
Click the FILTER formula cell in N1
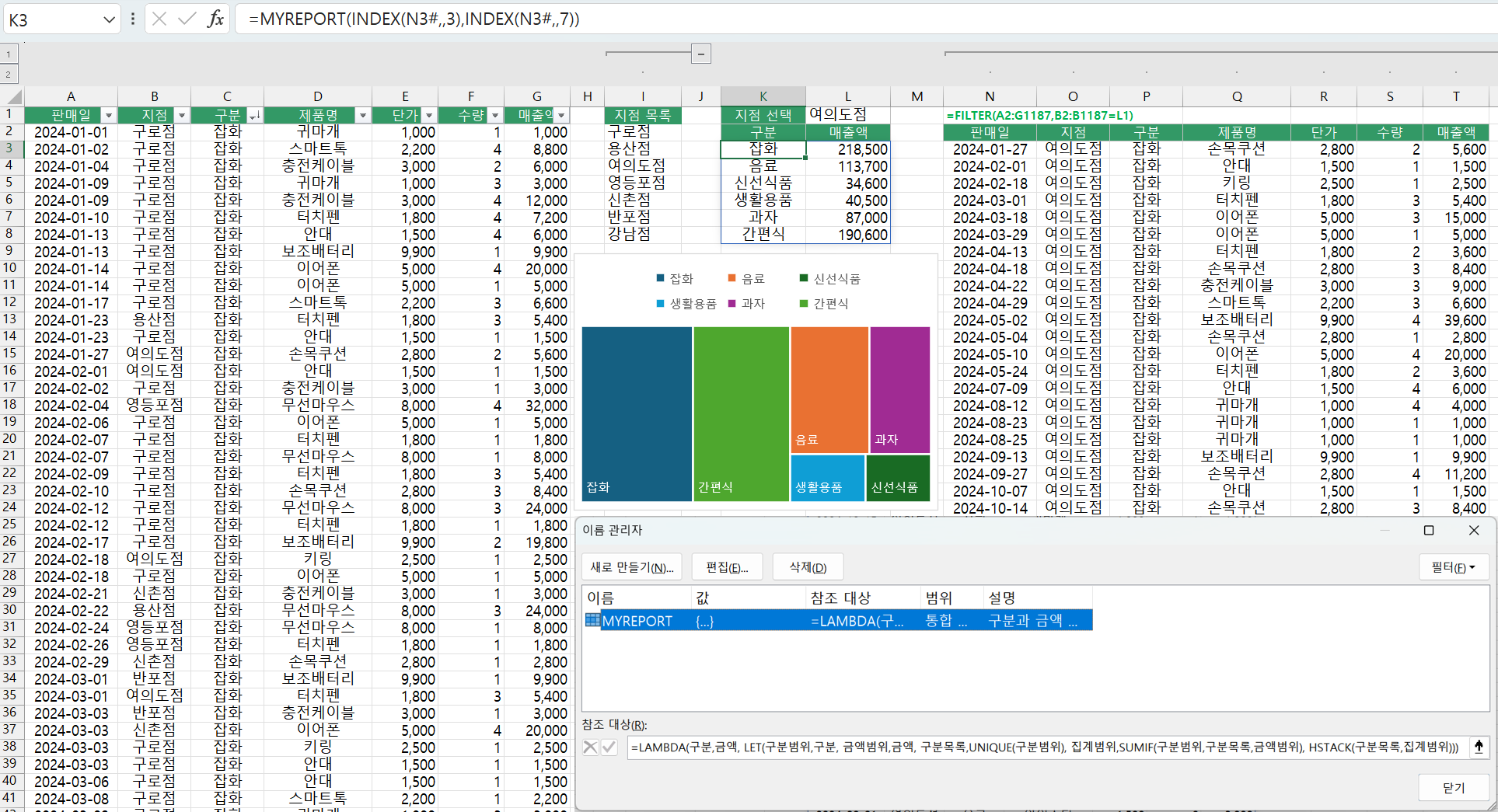pyautogui.click(x=990, y=115)
